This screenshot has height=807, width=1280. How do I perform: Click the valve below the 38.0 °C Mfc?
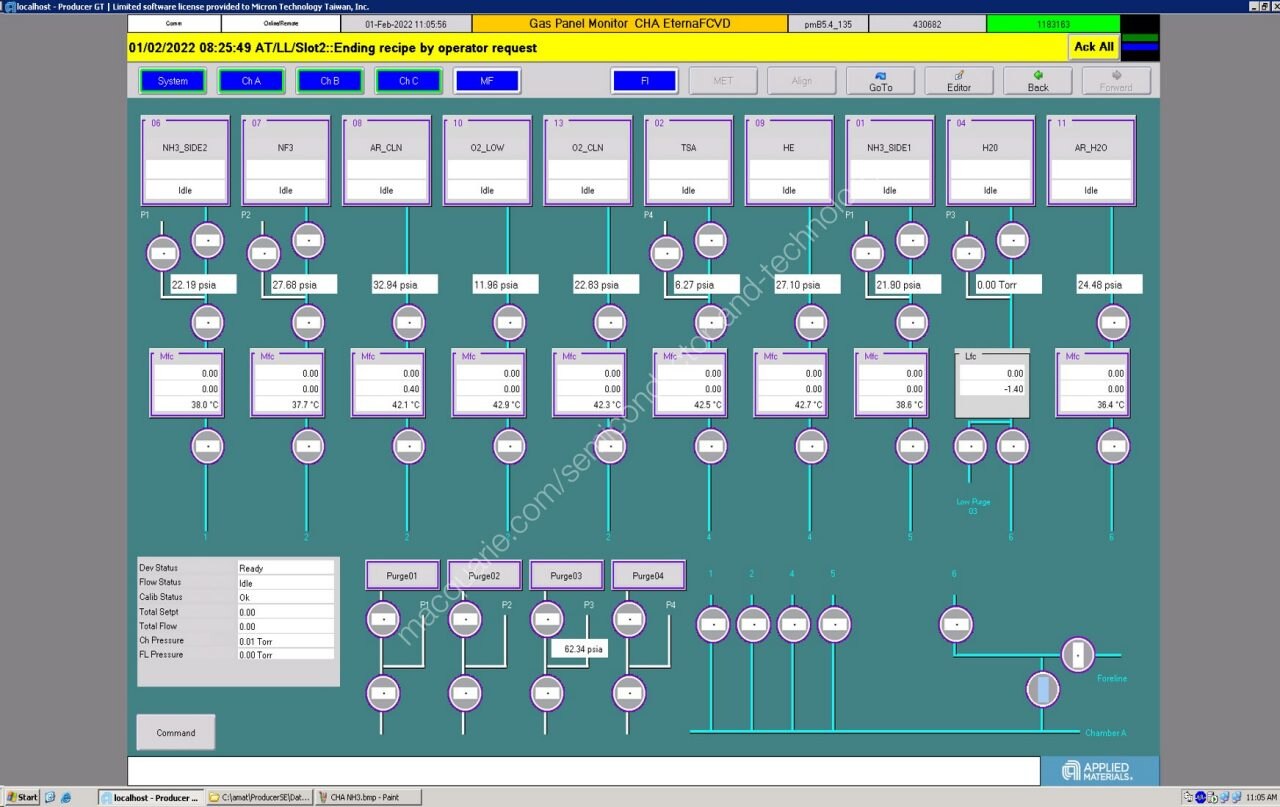207,446
